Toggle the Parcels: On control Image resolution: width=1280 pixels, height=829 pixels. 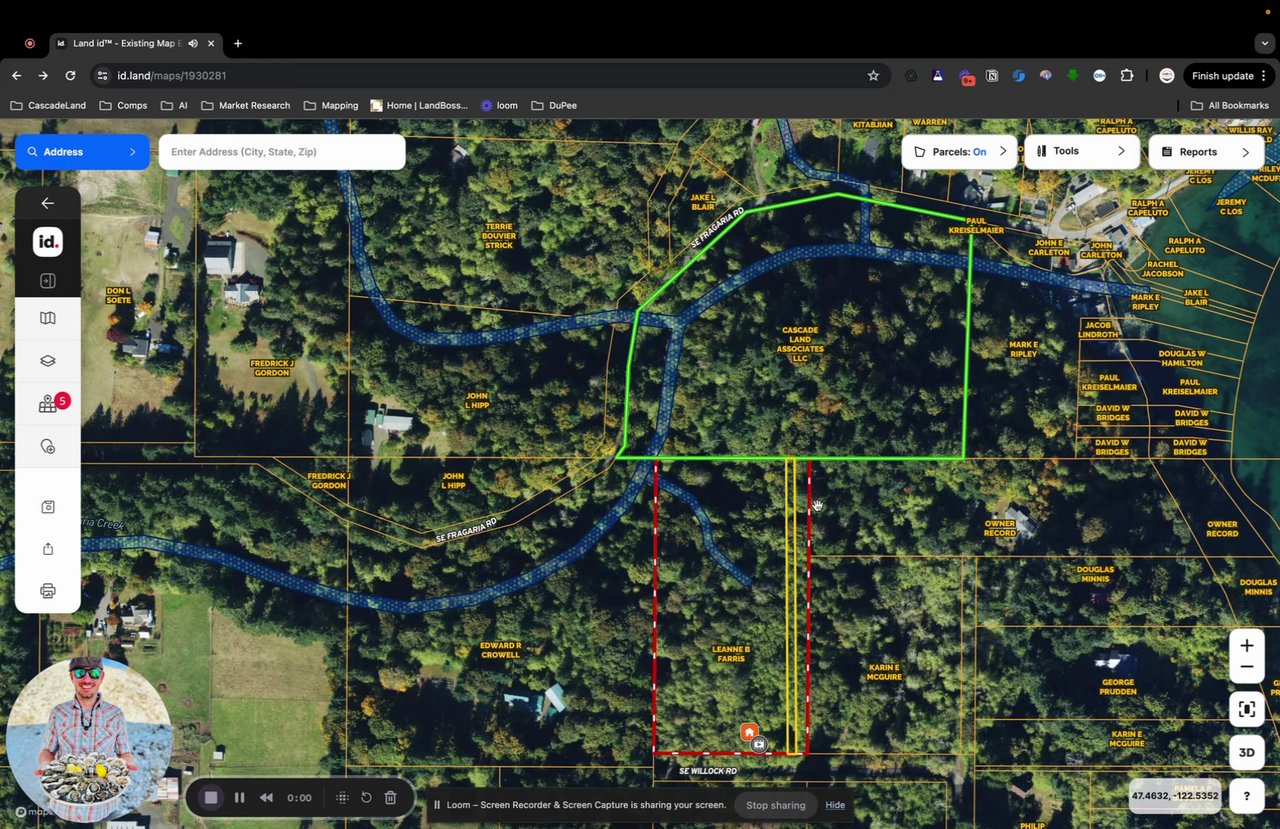[959, 152]
